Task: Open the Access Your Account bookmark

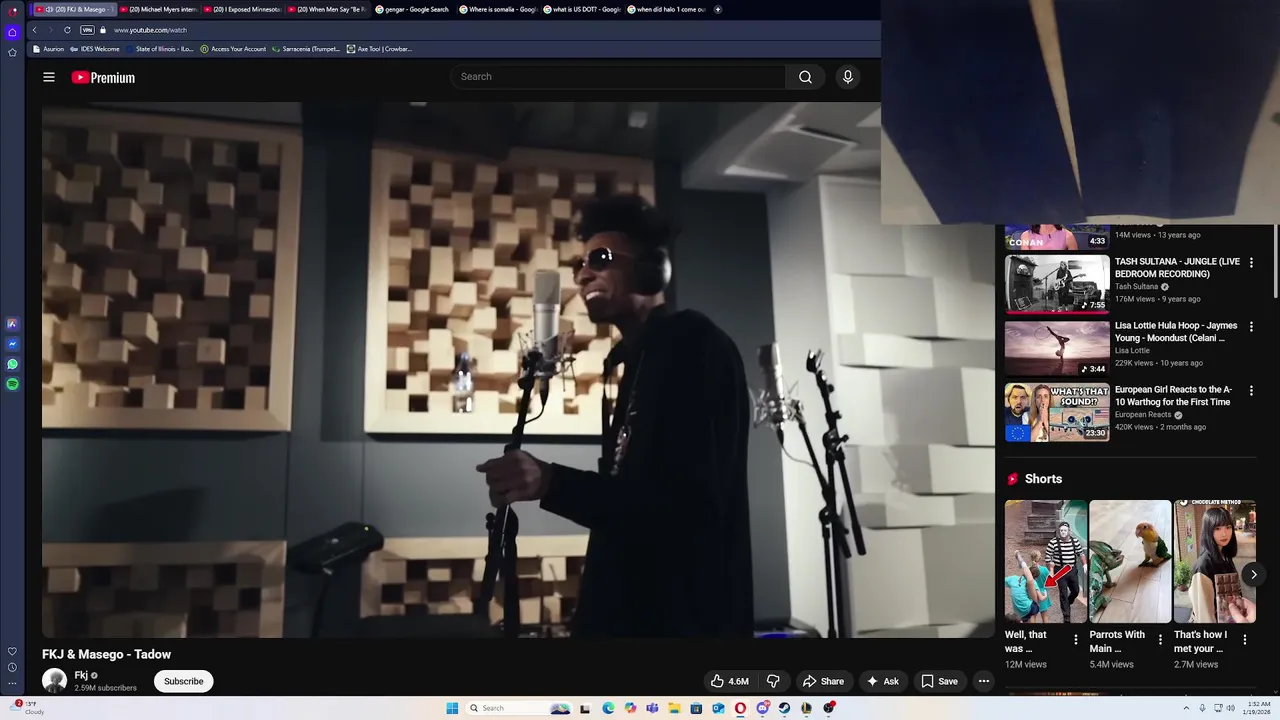Action: pos(234,49)
